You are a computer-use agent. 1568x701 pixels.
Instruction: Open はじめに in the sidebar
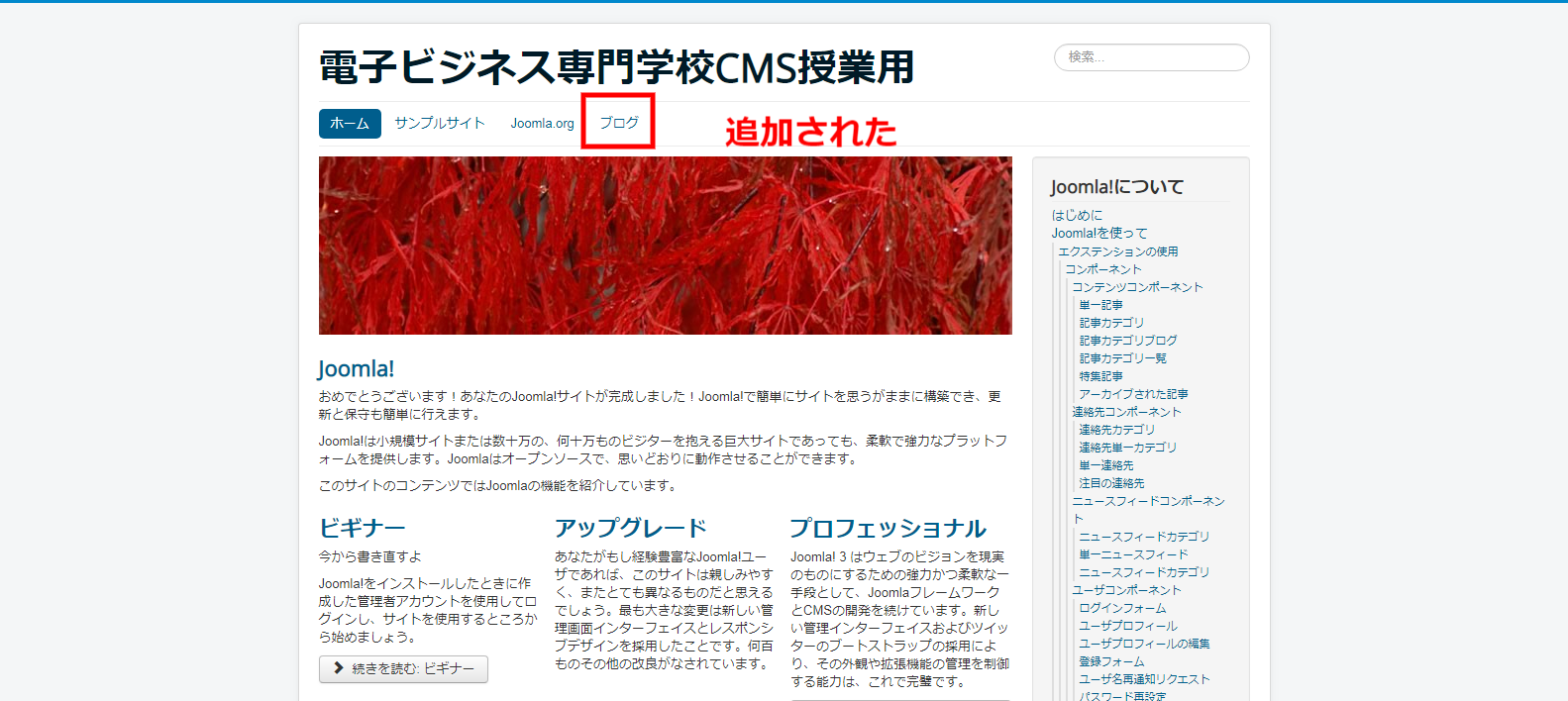(1077, 215)
